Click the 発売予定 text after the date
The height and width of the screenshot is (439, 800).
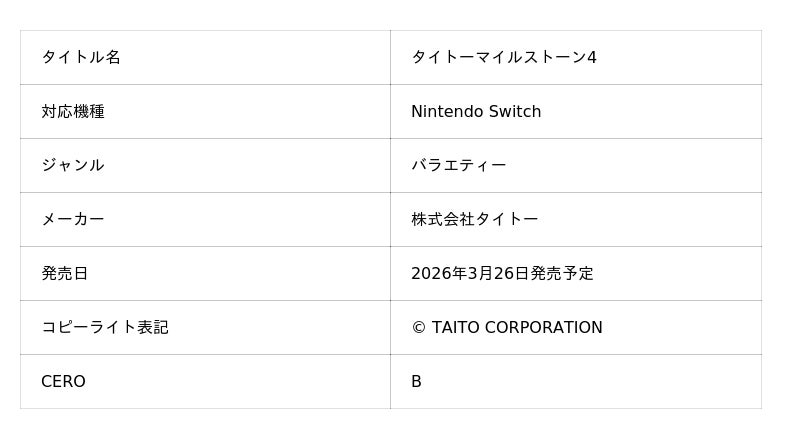point(562,274)
